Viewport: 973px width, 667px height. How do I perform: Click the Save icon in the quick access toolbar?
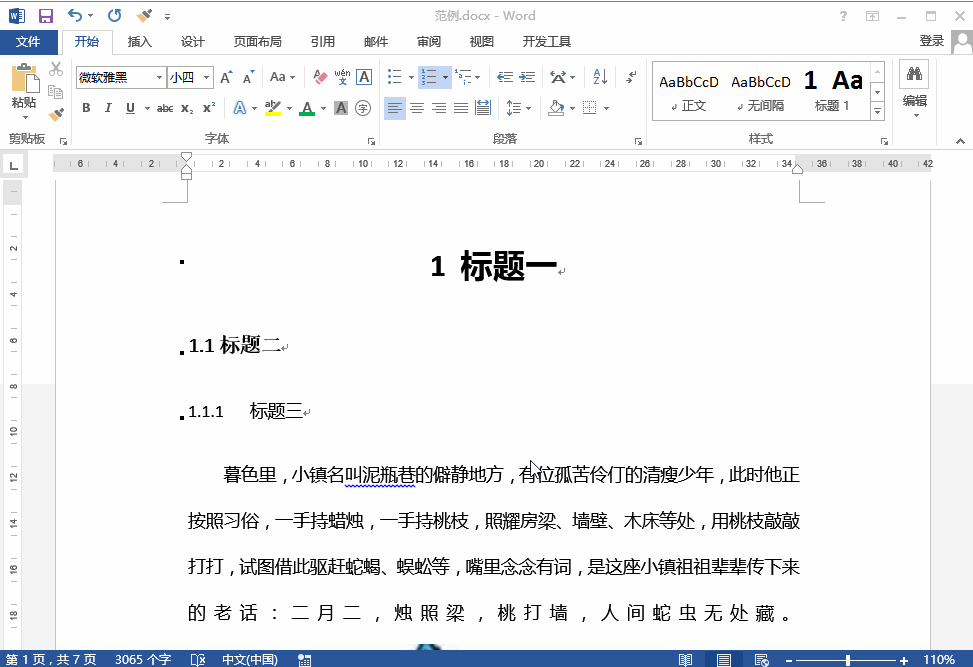[45, 15]
